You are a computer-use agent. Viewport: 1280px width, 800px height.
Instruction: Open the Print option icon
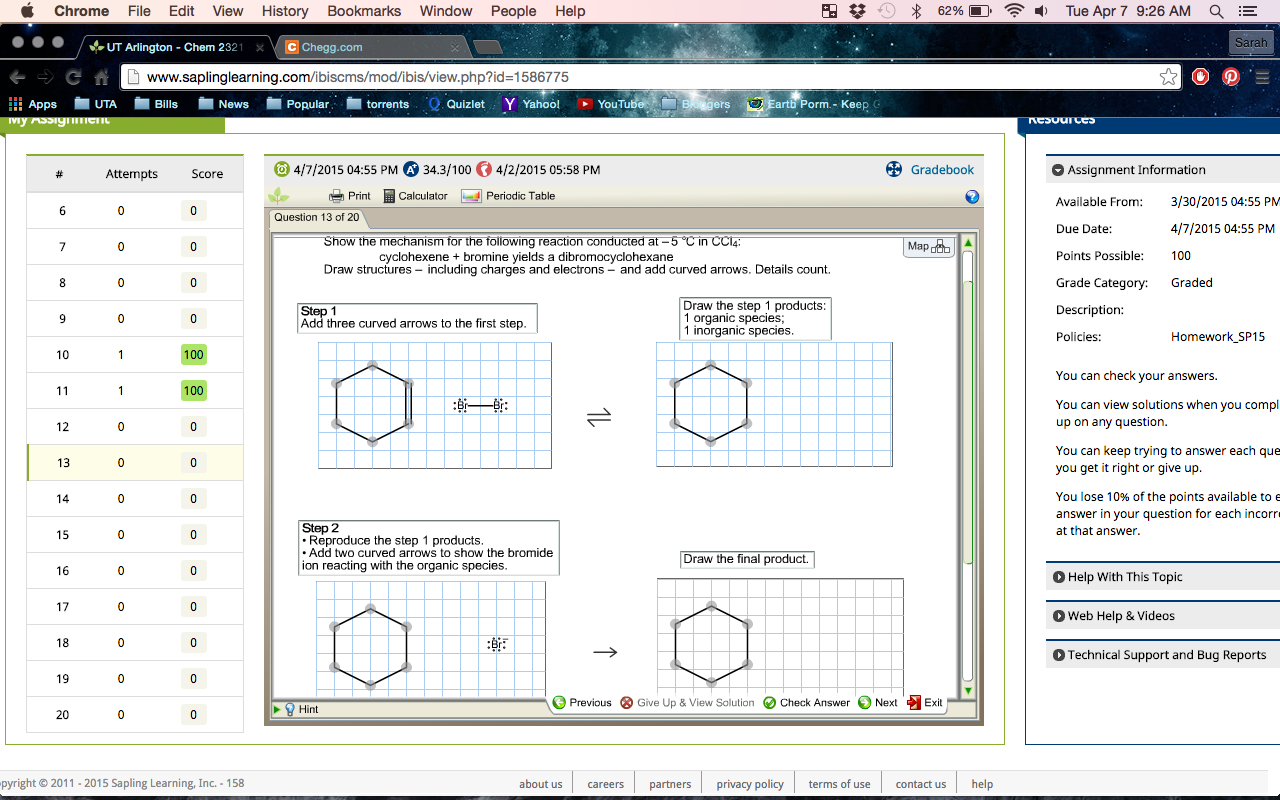coord(337,196)
